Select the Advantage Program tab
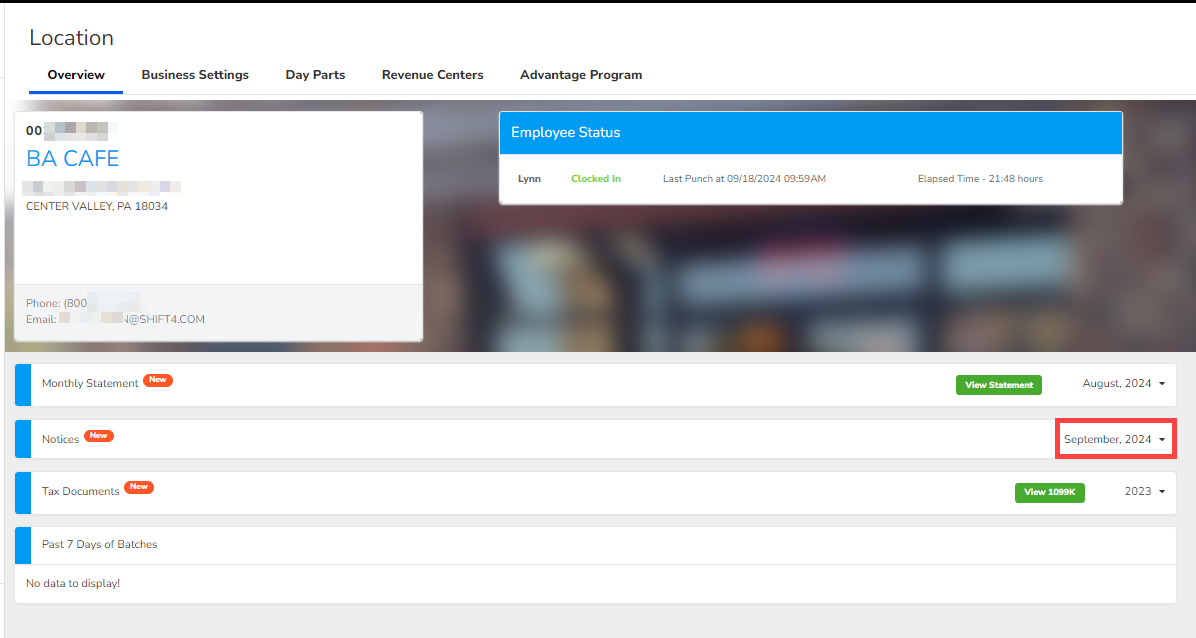Screen dimensions: 1196x638 point(581,75)
